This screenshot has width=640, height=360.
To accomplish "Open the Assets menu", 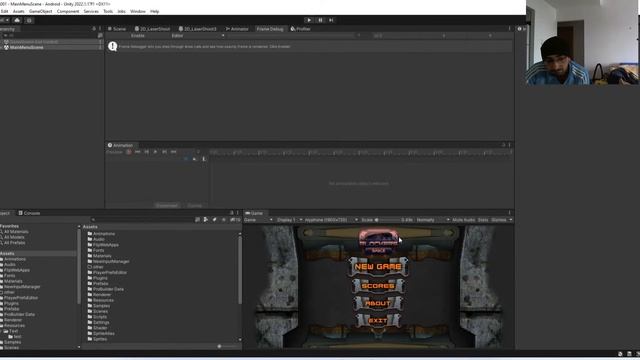I will [x=18, y=11].
